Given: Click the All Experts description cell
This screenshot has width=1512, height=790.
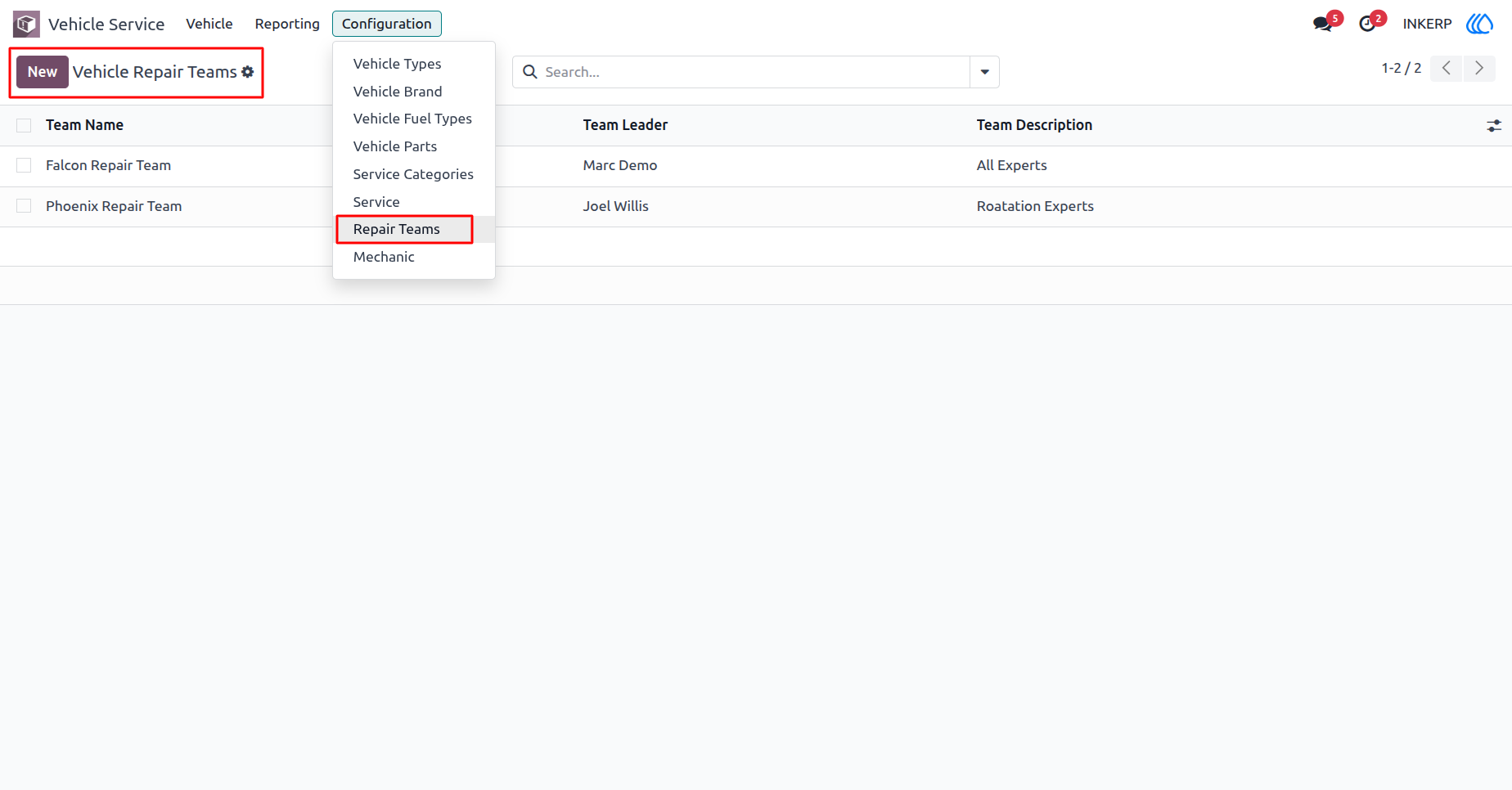Looking at the screenshot, I should click(x=1011, y=165).
